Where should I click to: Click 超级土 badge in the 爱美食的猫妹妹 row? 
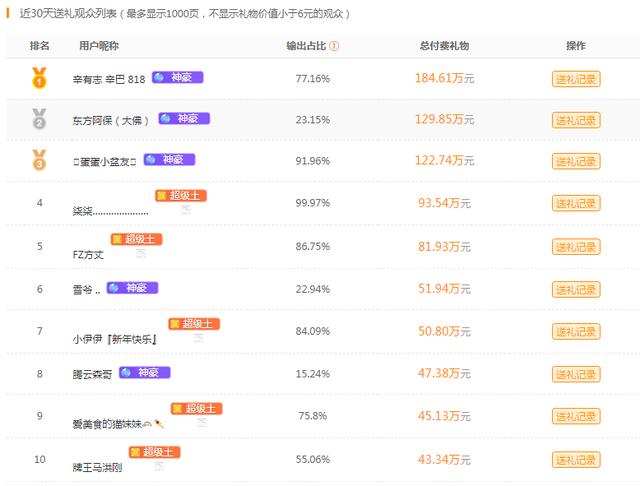(196, 408)
